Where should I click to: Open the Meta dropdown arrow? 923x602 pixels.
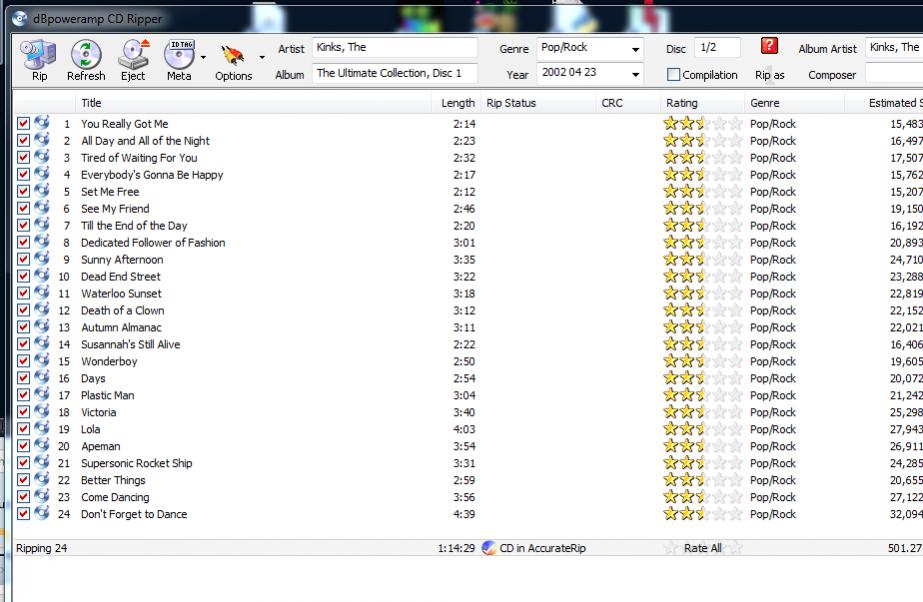pos(203,58)
